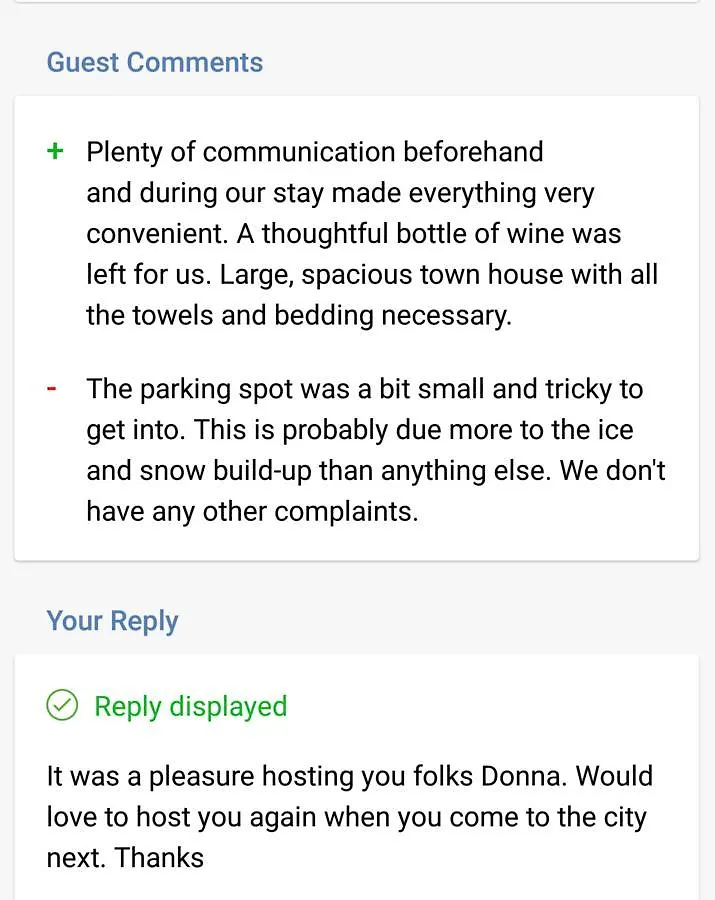Click the green circled checkmark icon

point(62,705)
